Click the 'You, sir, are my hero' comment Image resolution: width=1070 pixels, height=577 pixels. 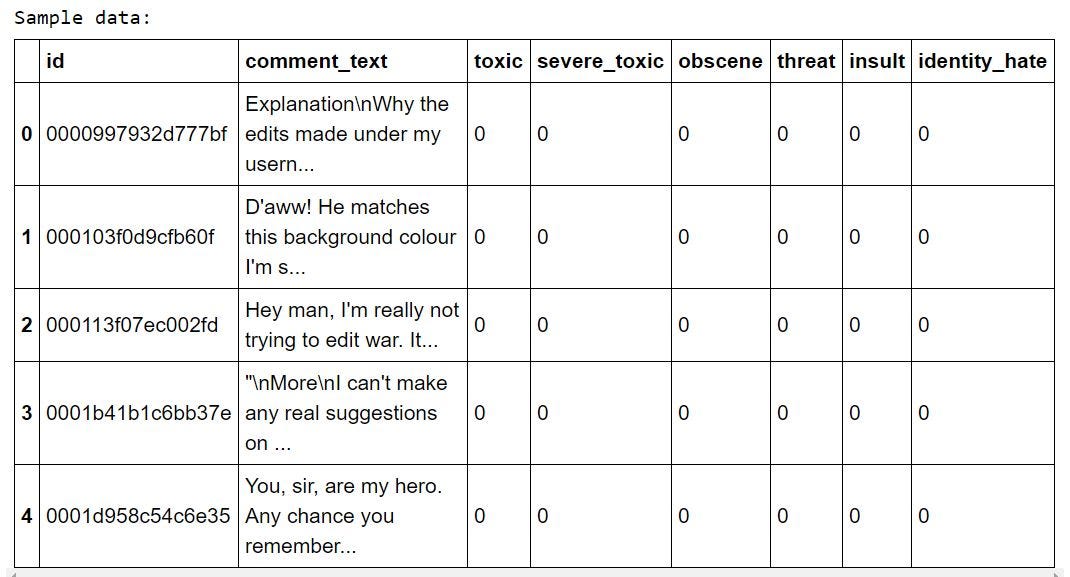343,516
